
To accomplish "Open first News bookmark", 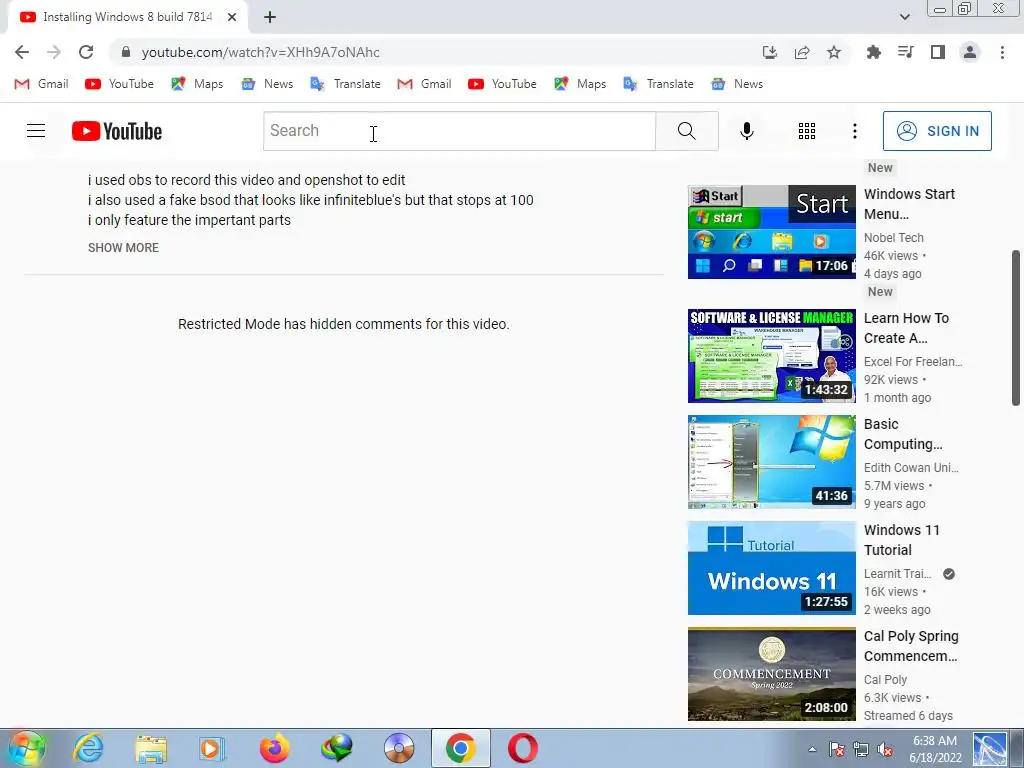I will pos(267,84).
